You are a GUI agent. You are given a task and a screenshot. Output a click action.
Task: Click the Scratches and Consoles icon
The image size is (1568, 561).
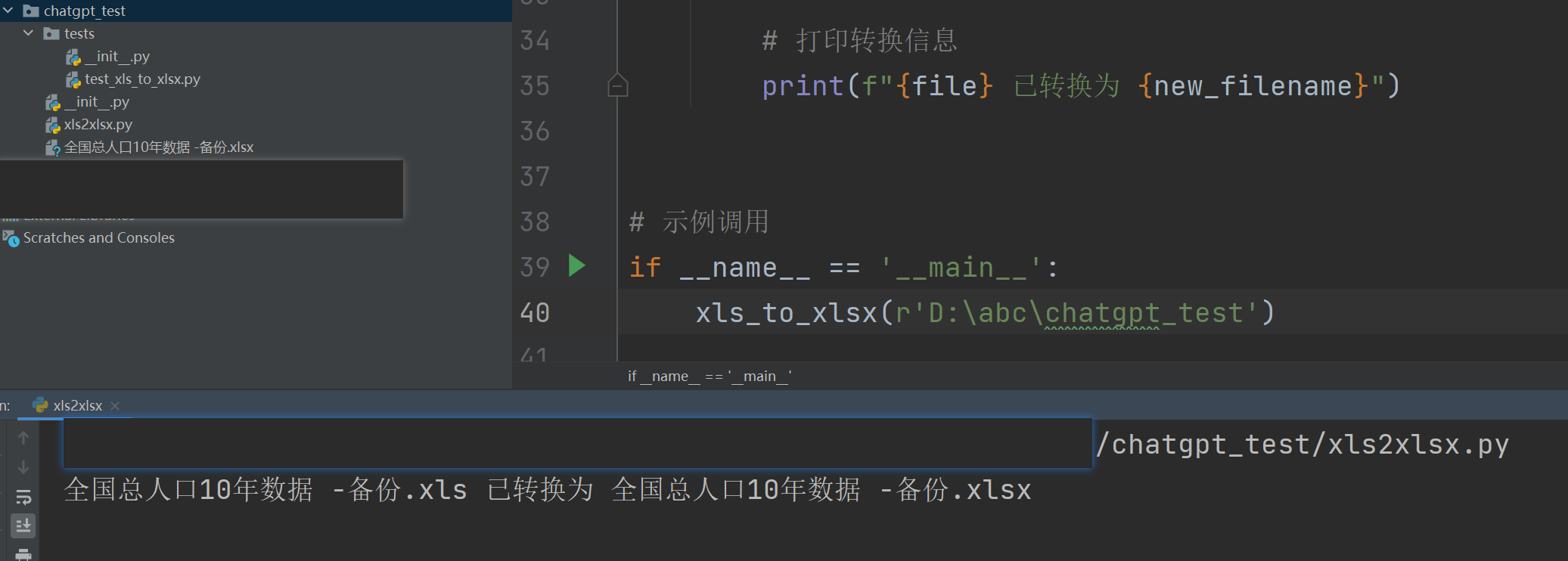coord(11,238)
